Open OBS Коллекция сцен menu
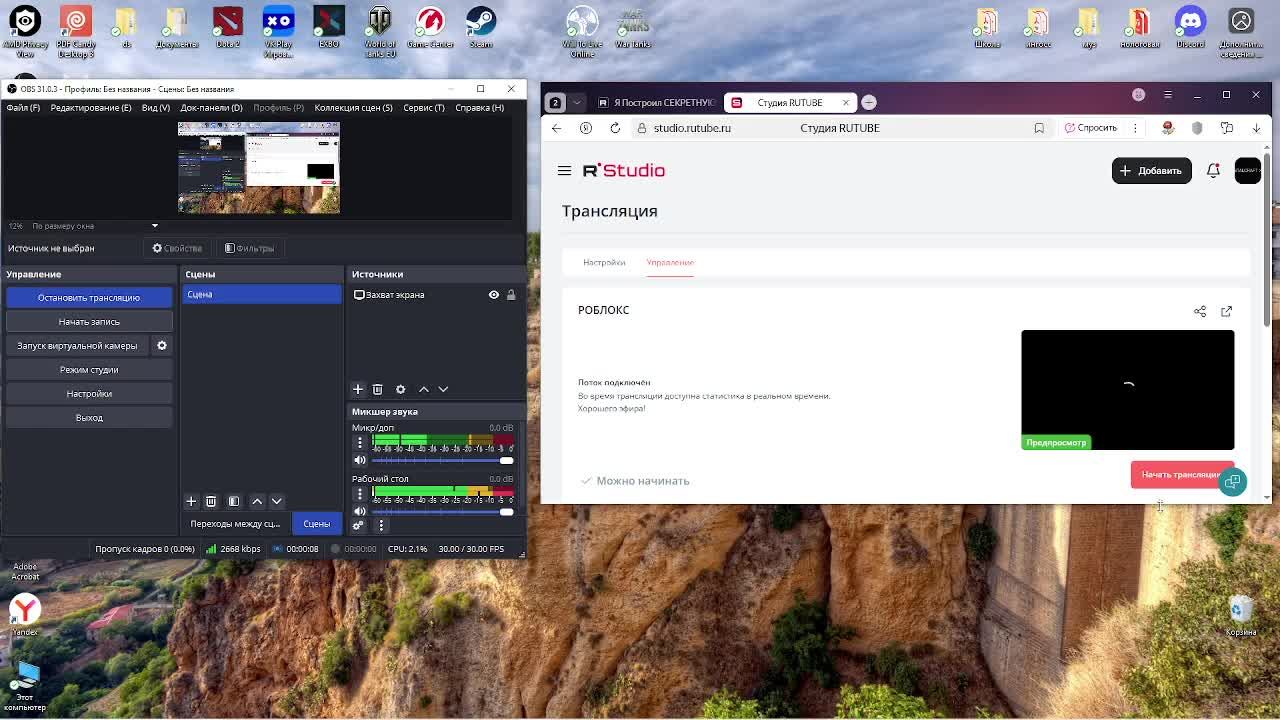 tap(353, 108)
